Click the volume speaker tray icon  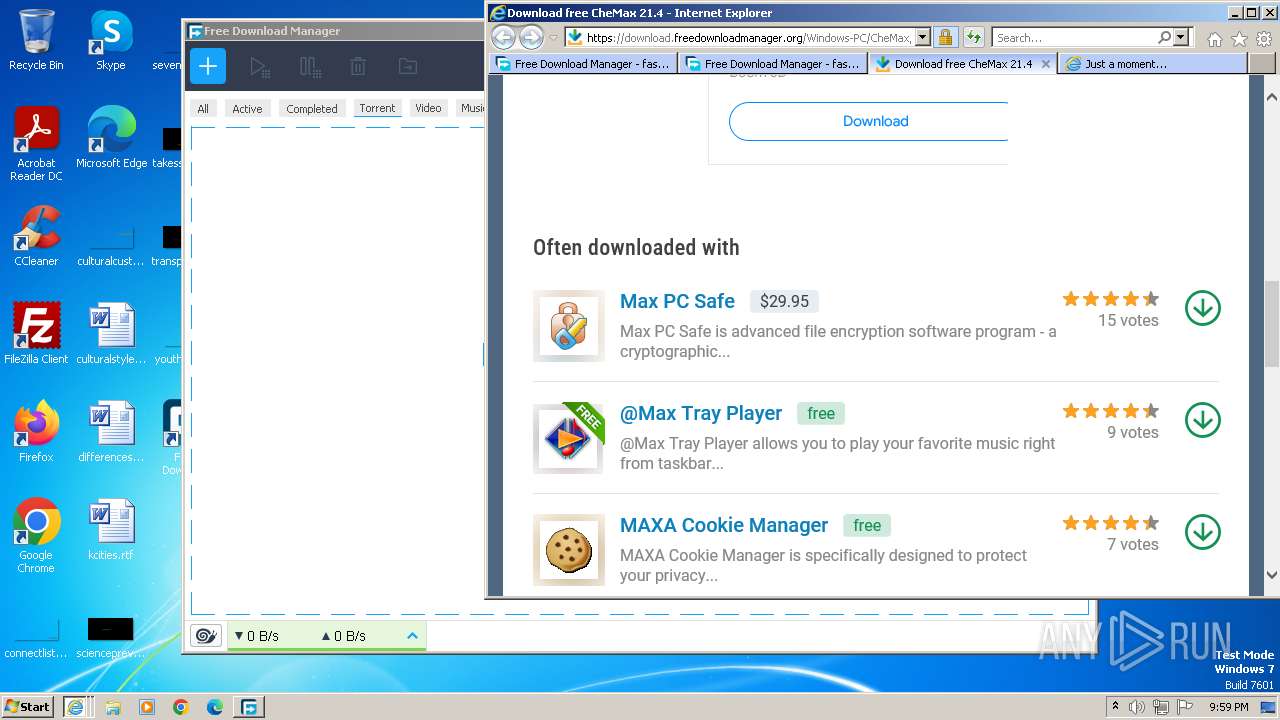1137,707
